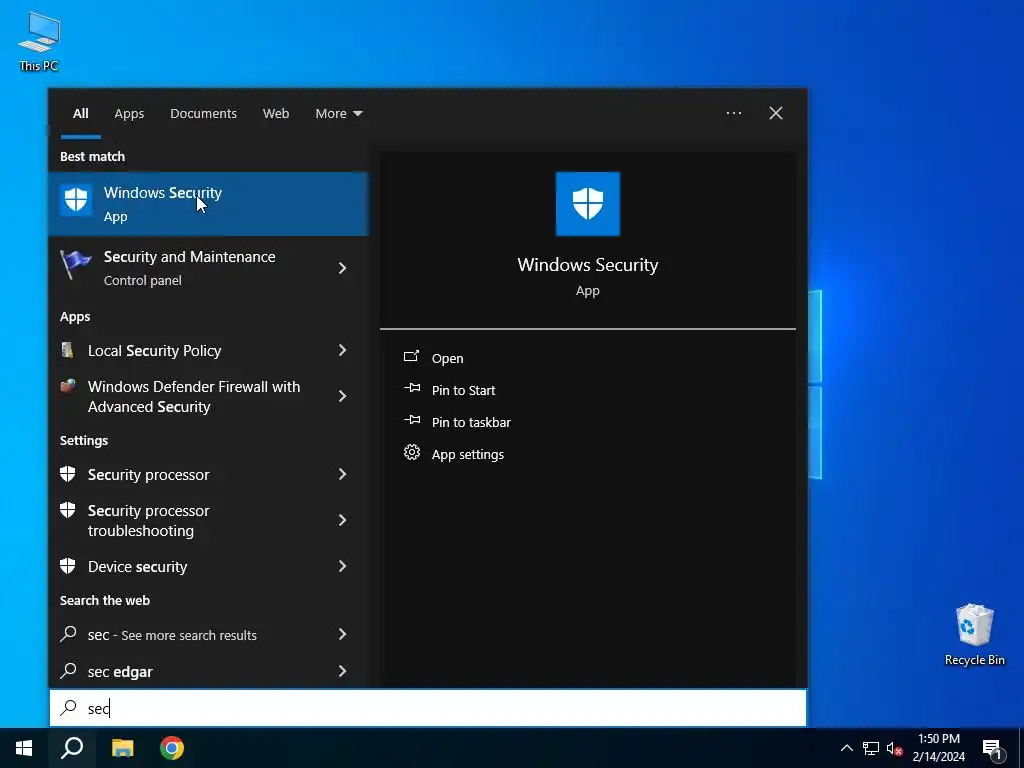Click the magnifier icon beside sec edgar
Image resolution: width=1024 pixels, height=768 pixels.
click(69, 670)
